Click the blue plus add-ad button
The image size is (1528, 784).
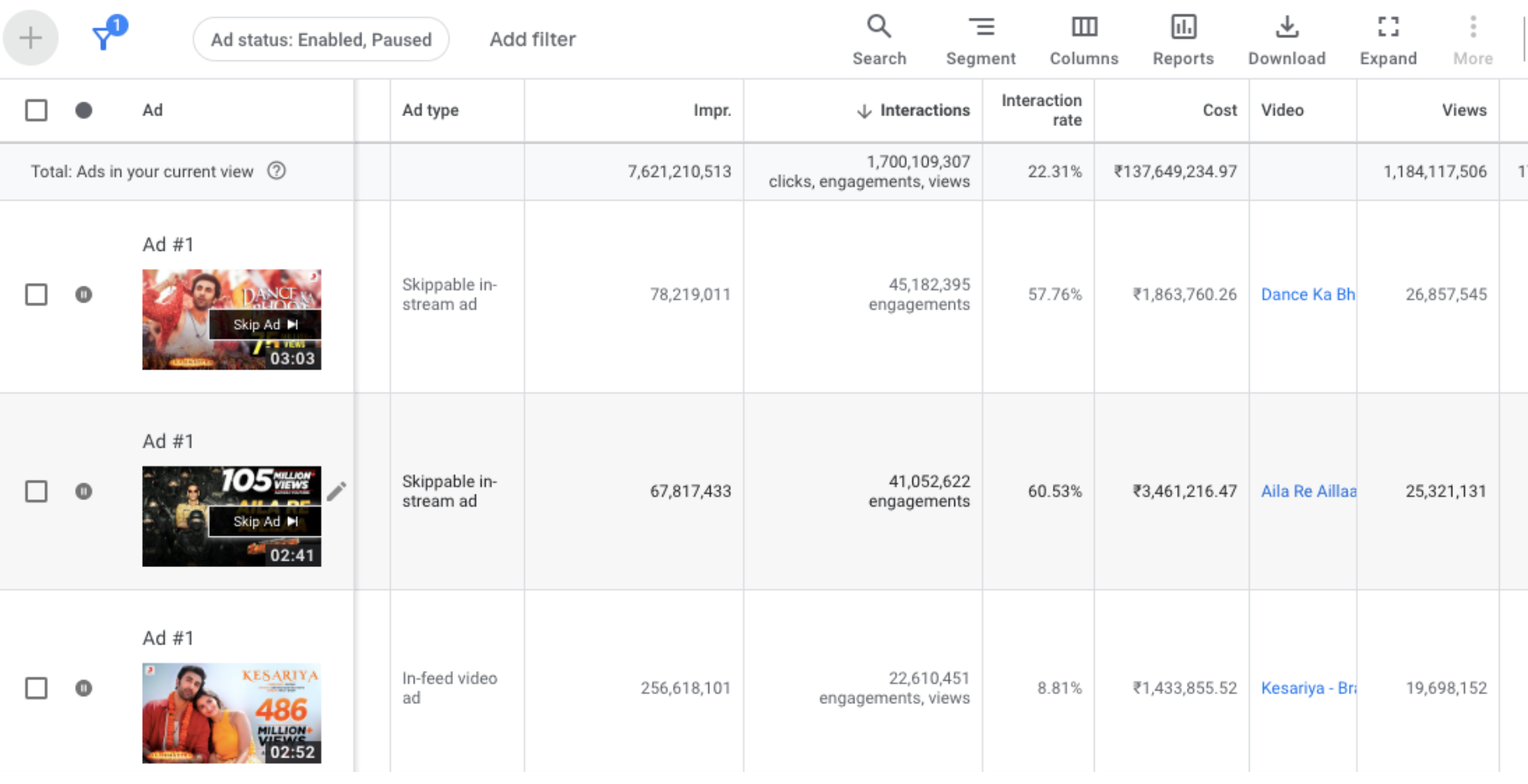[31, 38]
